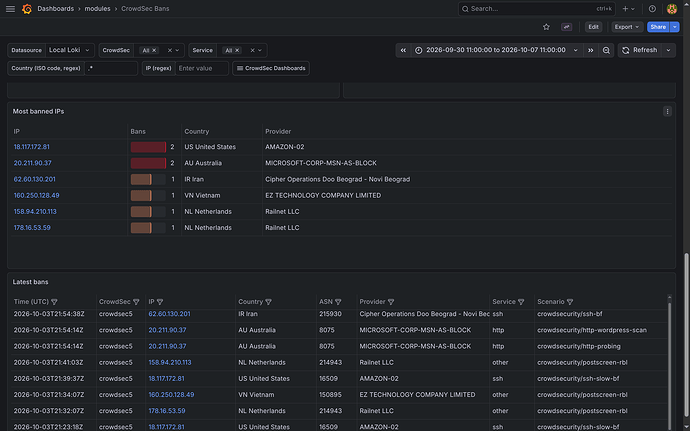Screen dimensions: 690x431
Task: Shift time range forward
Action: (x=591, y=50)
